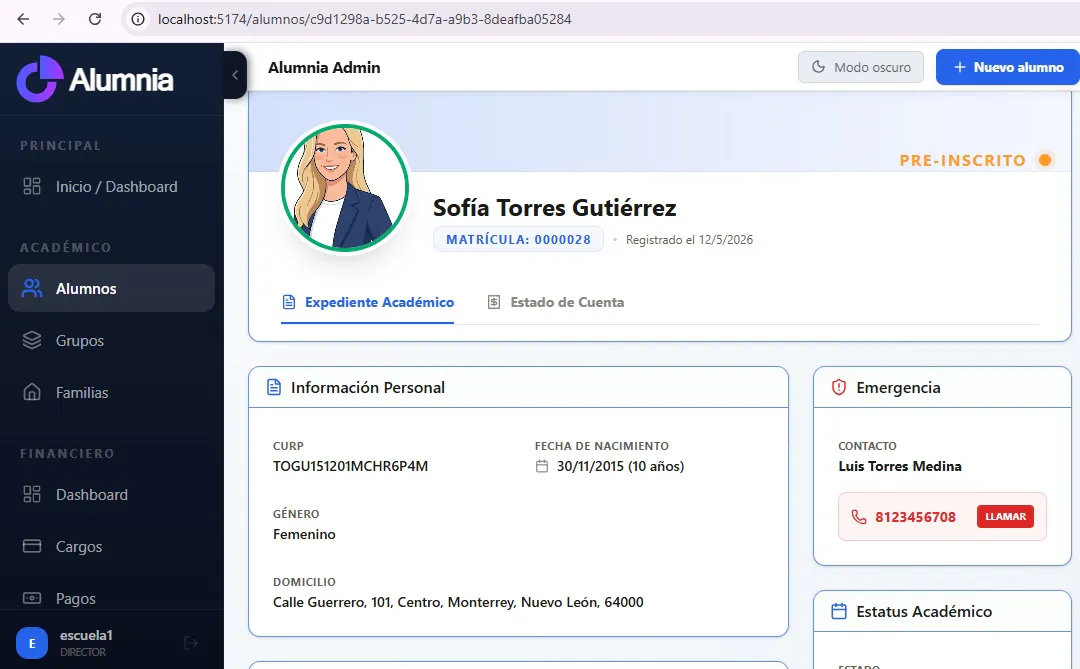The width and height of the screenshot is (1080, 669).
Task: Click the orange status dot indicator
Action: (x=1045, y=160)
